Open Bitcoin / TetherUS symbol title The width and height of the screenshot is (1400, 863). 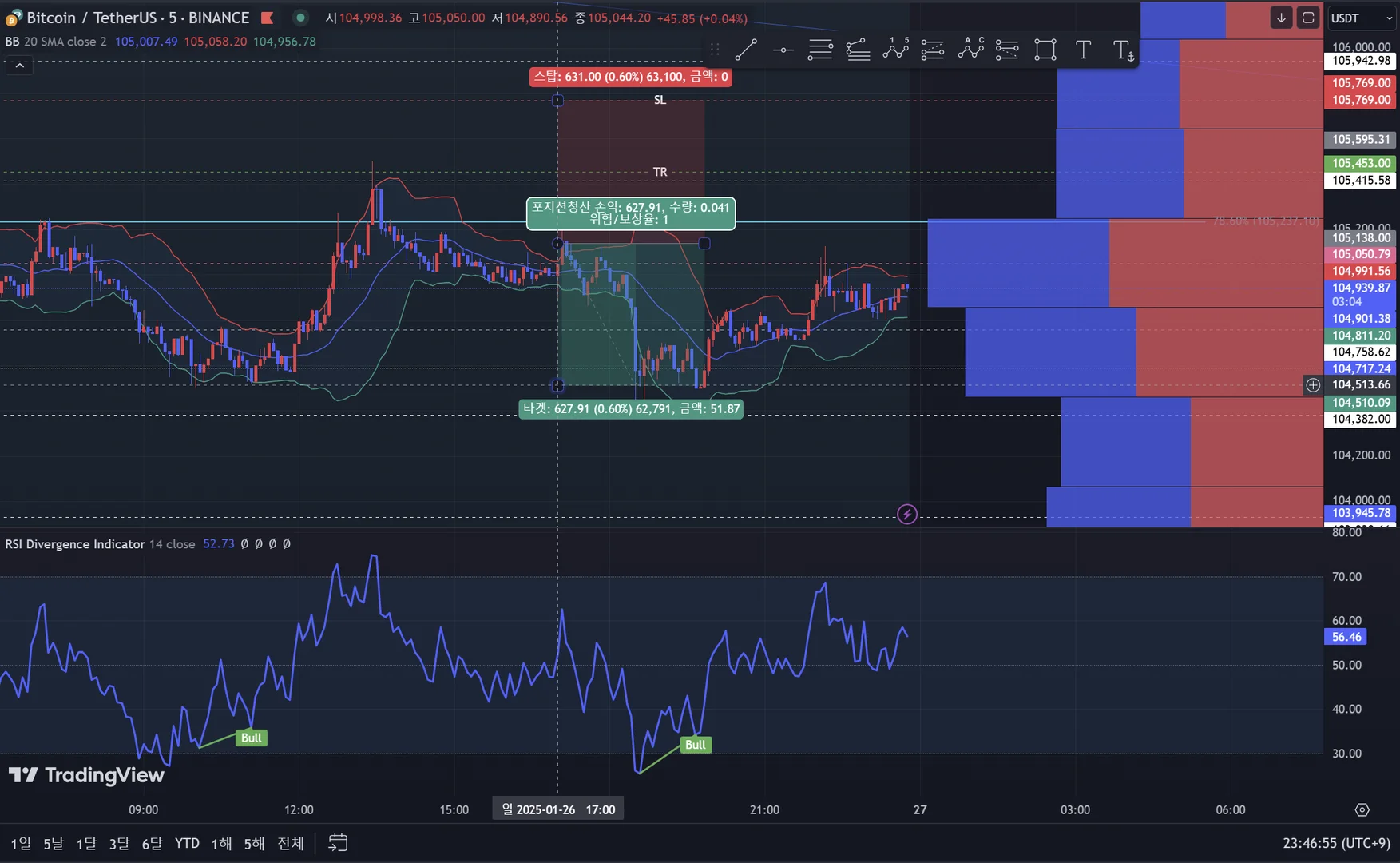coord(138,18)
